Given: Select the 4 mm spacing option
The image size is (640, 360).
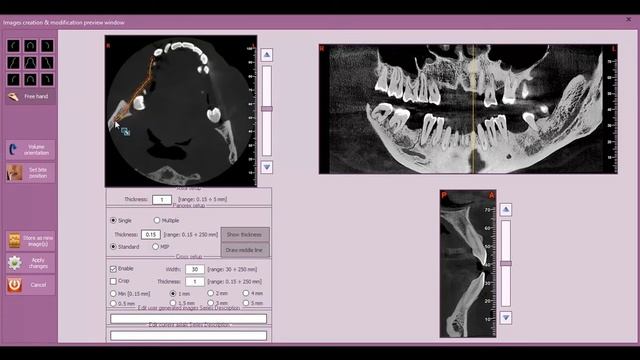Looking at the screenshot, I should (246, 293).
